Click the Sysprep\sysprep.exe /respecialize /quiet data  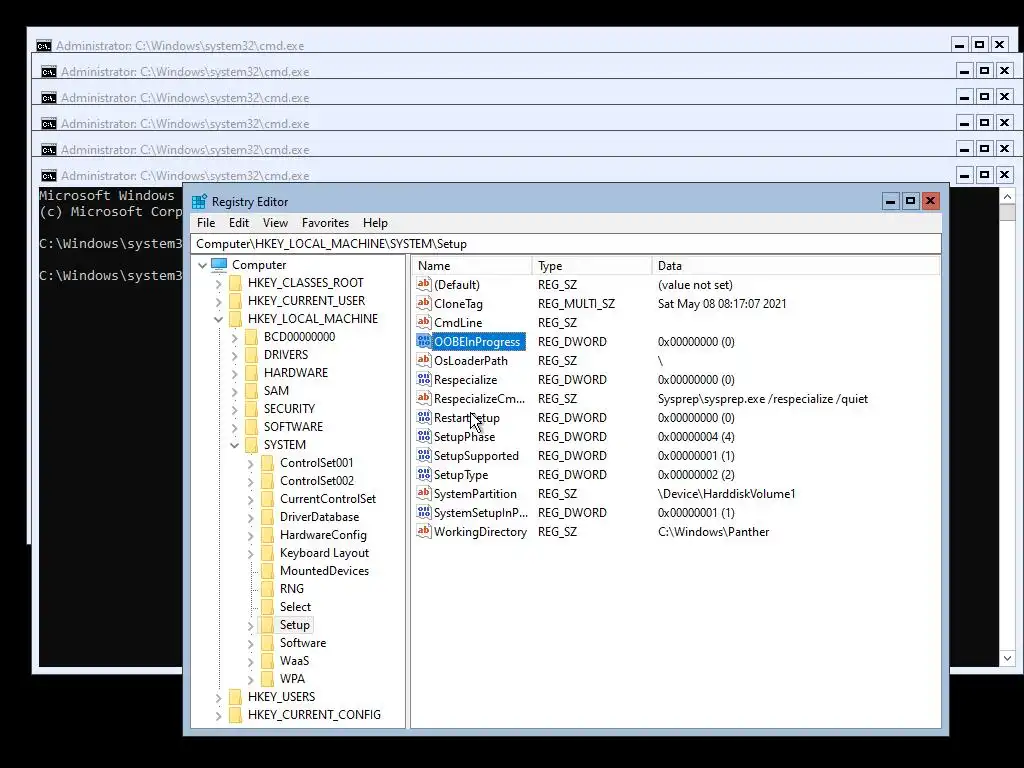point(763,398)
